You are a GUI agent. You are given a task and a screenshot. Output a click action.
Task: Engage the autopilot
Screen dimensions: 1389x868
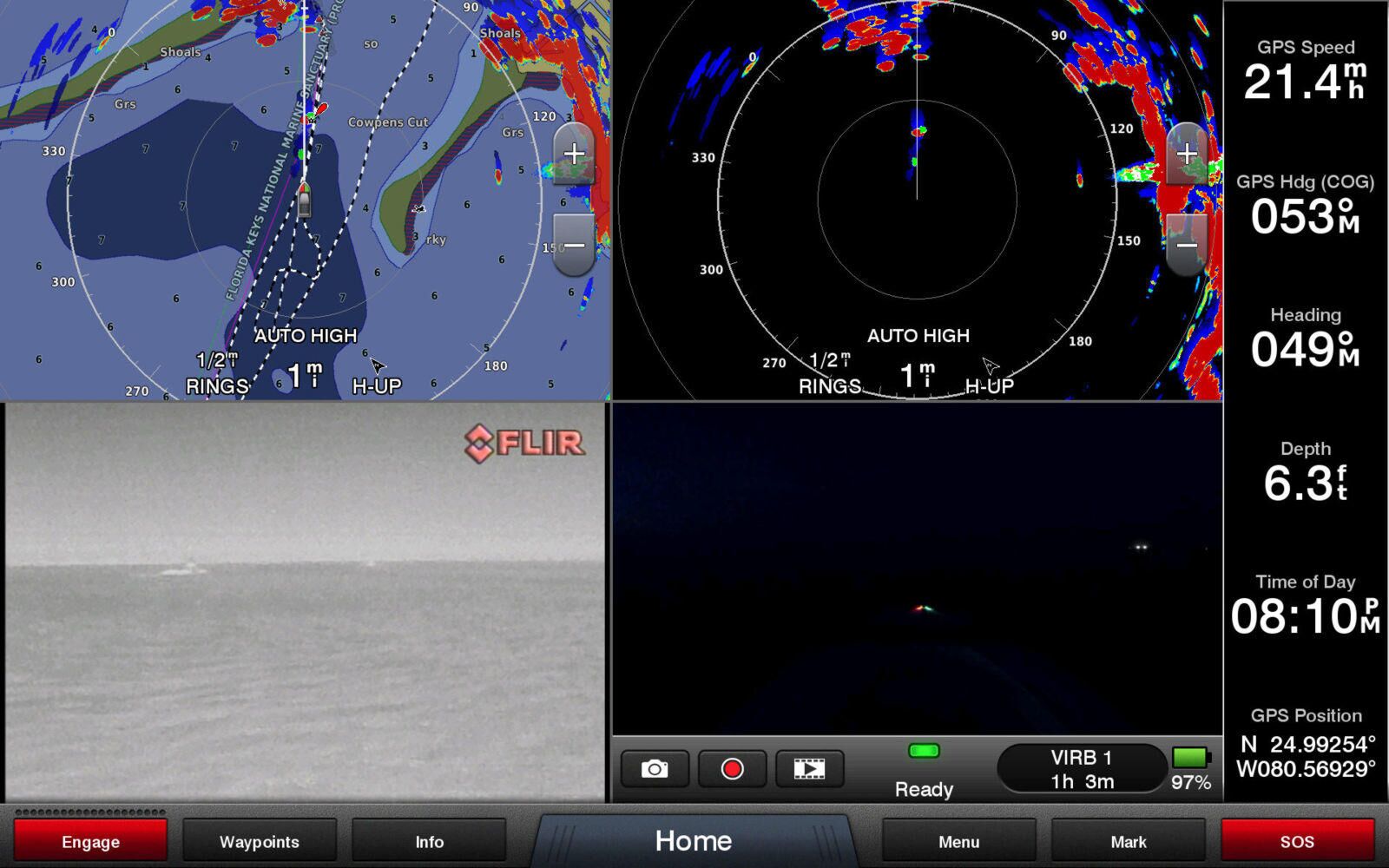point(90,841)
